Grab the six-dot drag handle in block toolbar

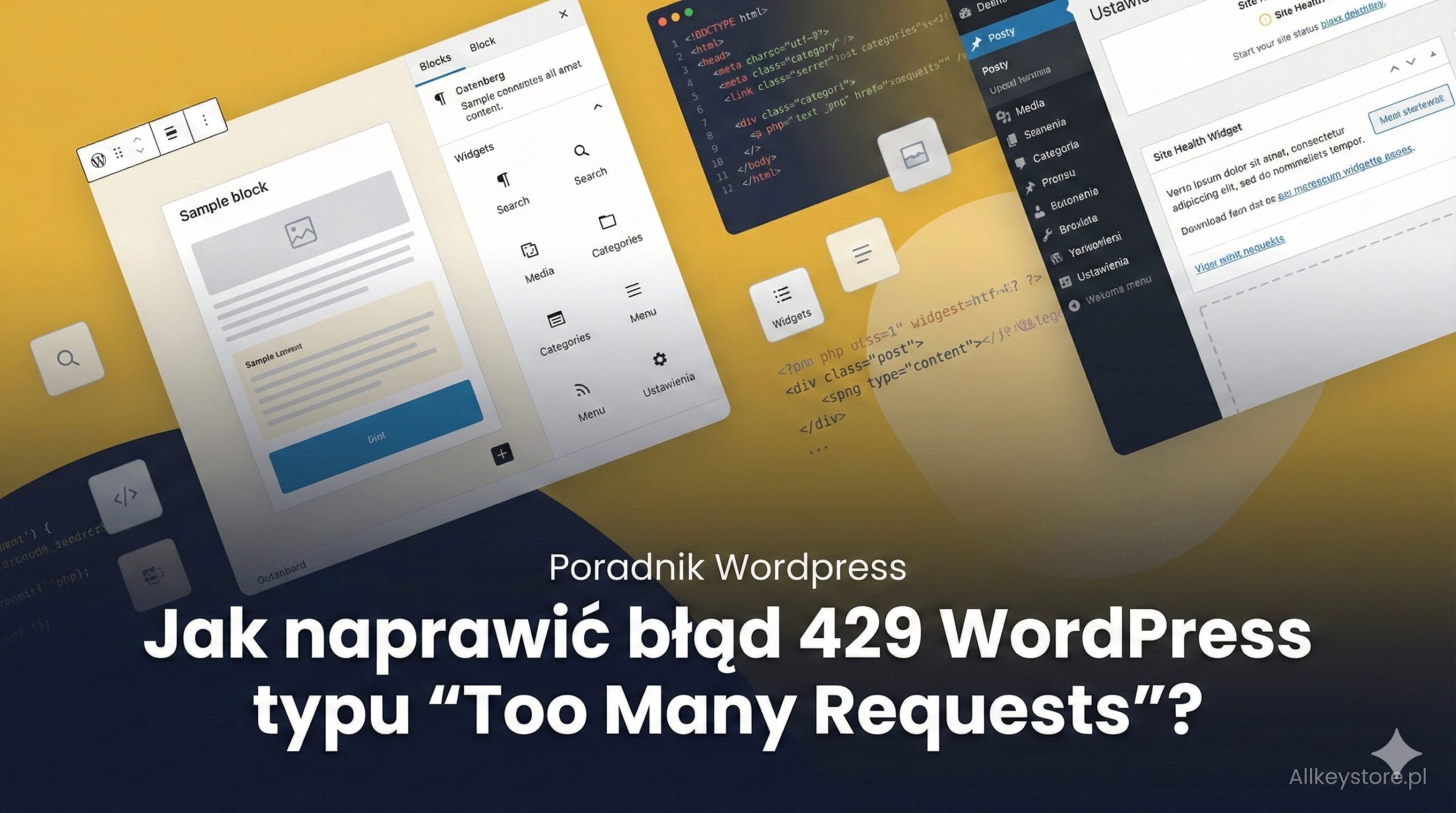(118, 152)
